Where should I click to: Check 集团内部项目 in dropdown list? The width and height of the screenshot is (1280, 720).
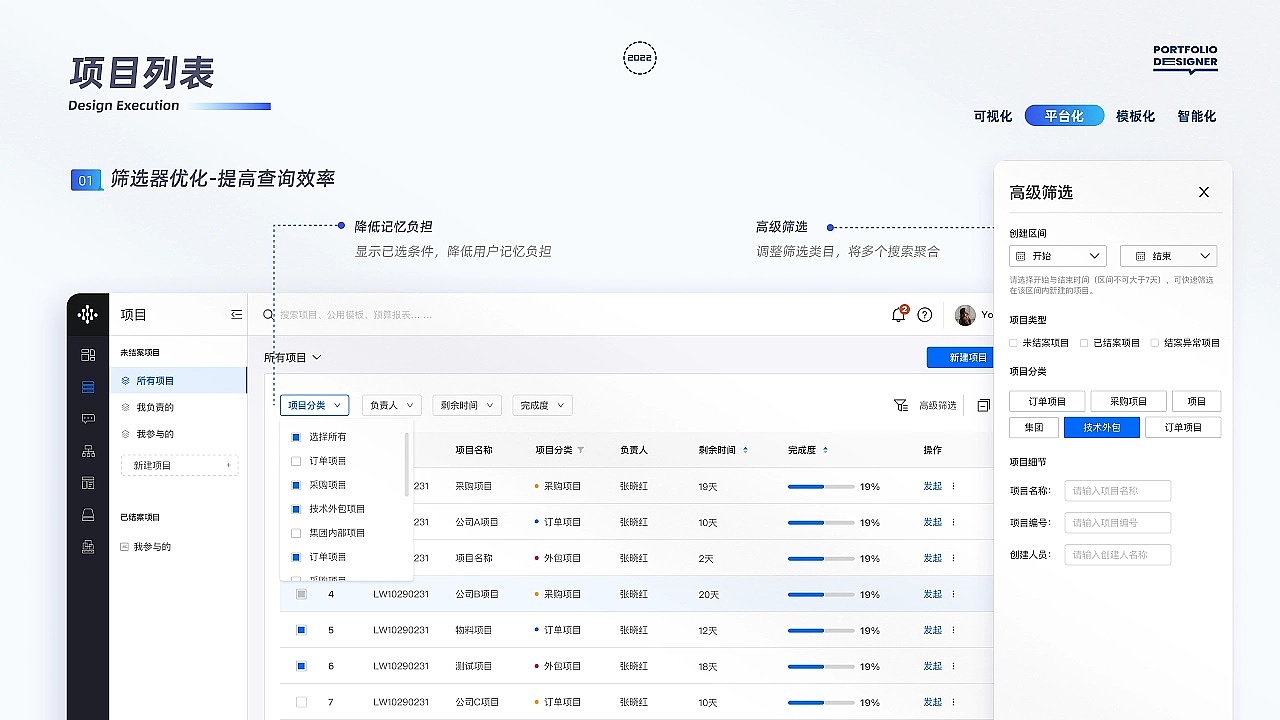tap(296, 533)
